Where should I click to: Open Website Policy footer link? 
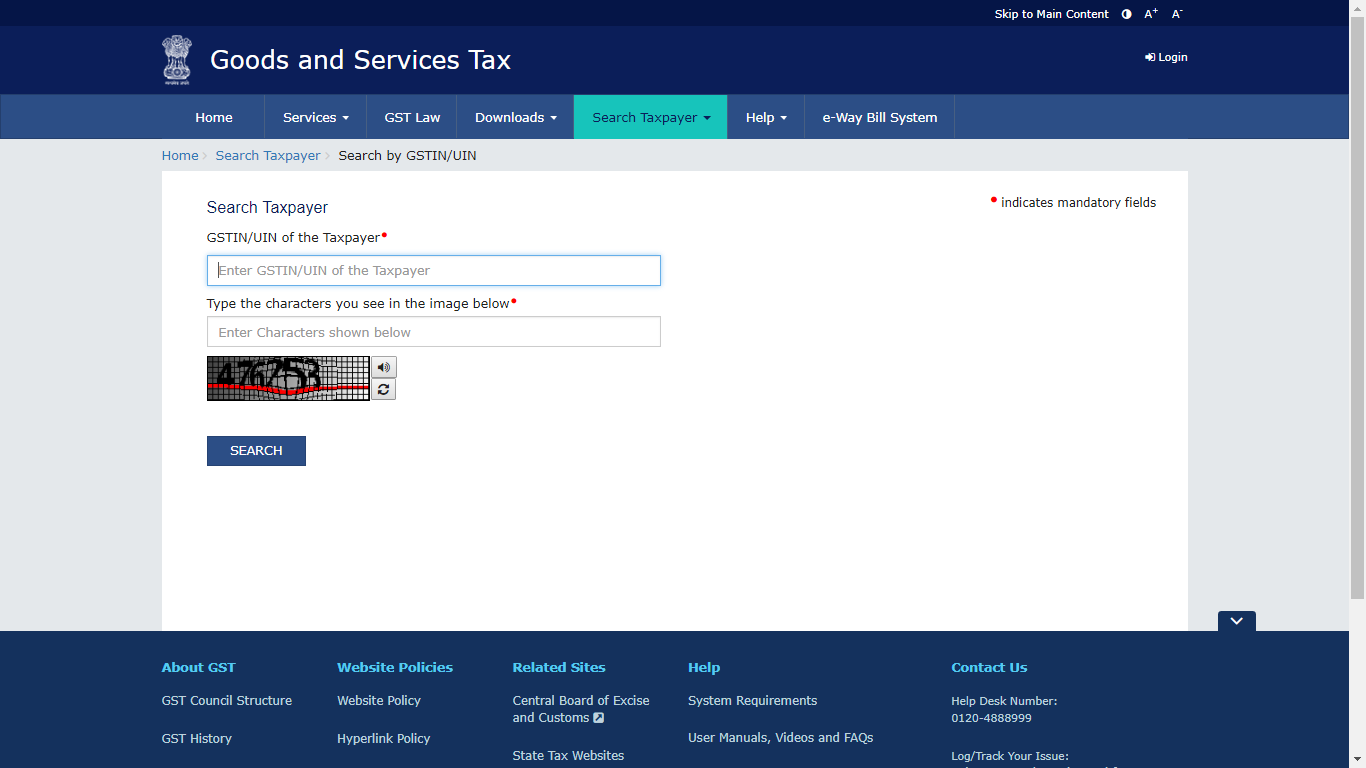click(379, 700)
